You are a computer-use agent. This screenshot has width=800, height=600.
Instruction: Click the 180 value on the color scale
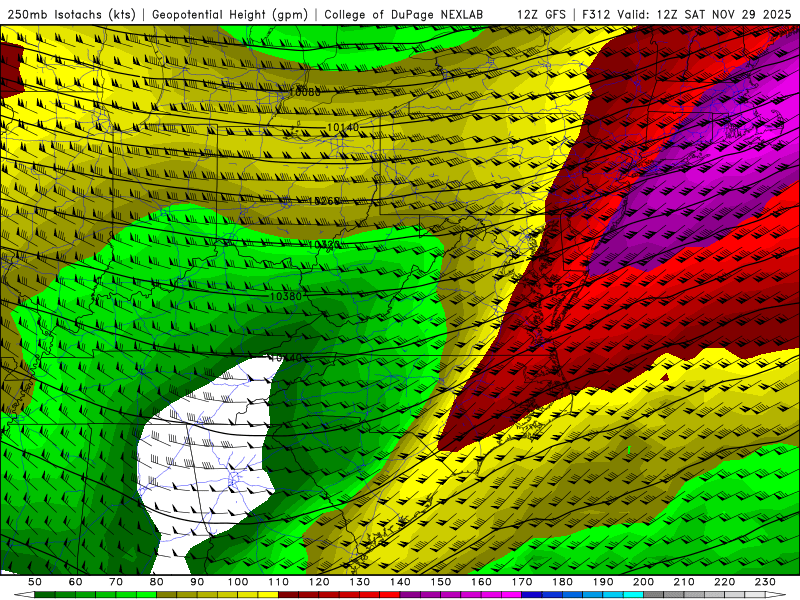[x=563, y=582]
